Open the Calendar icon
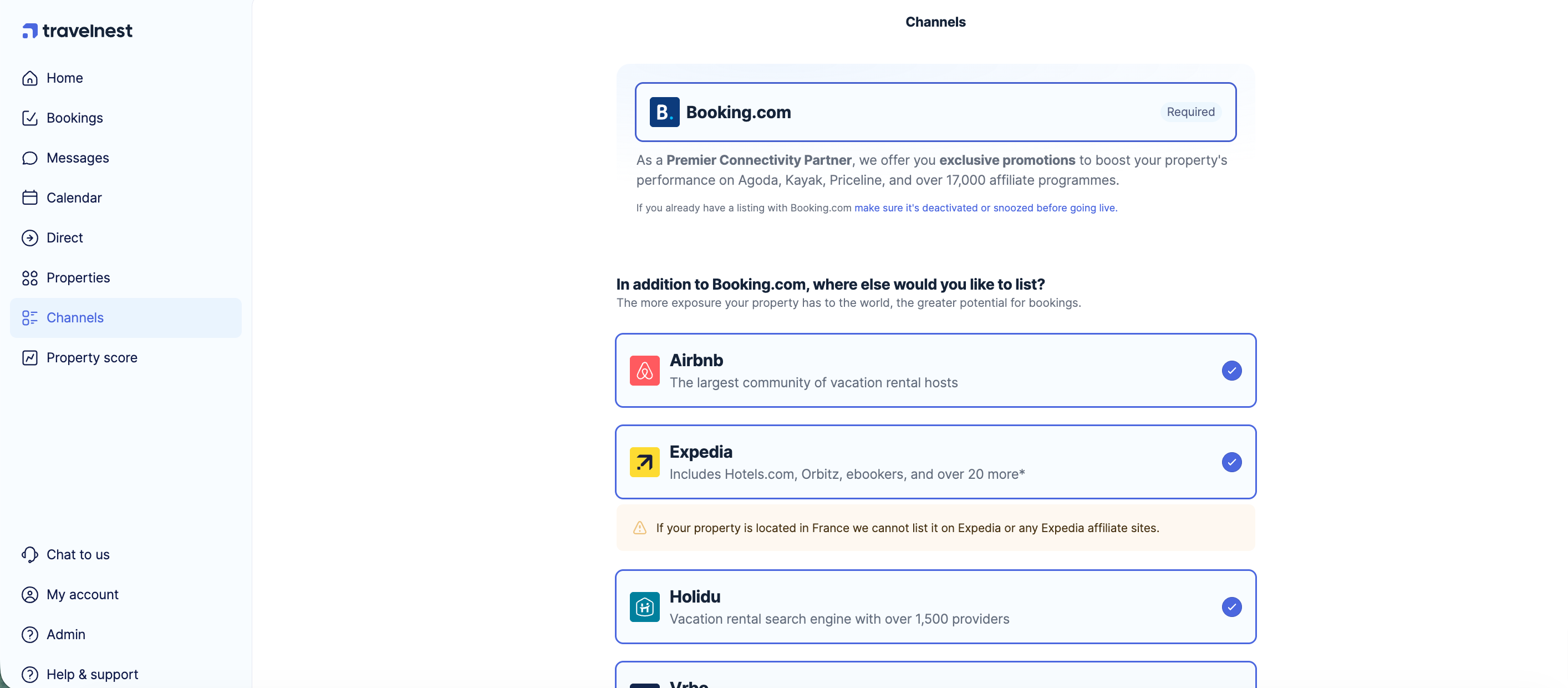 point(30,198)
